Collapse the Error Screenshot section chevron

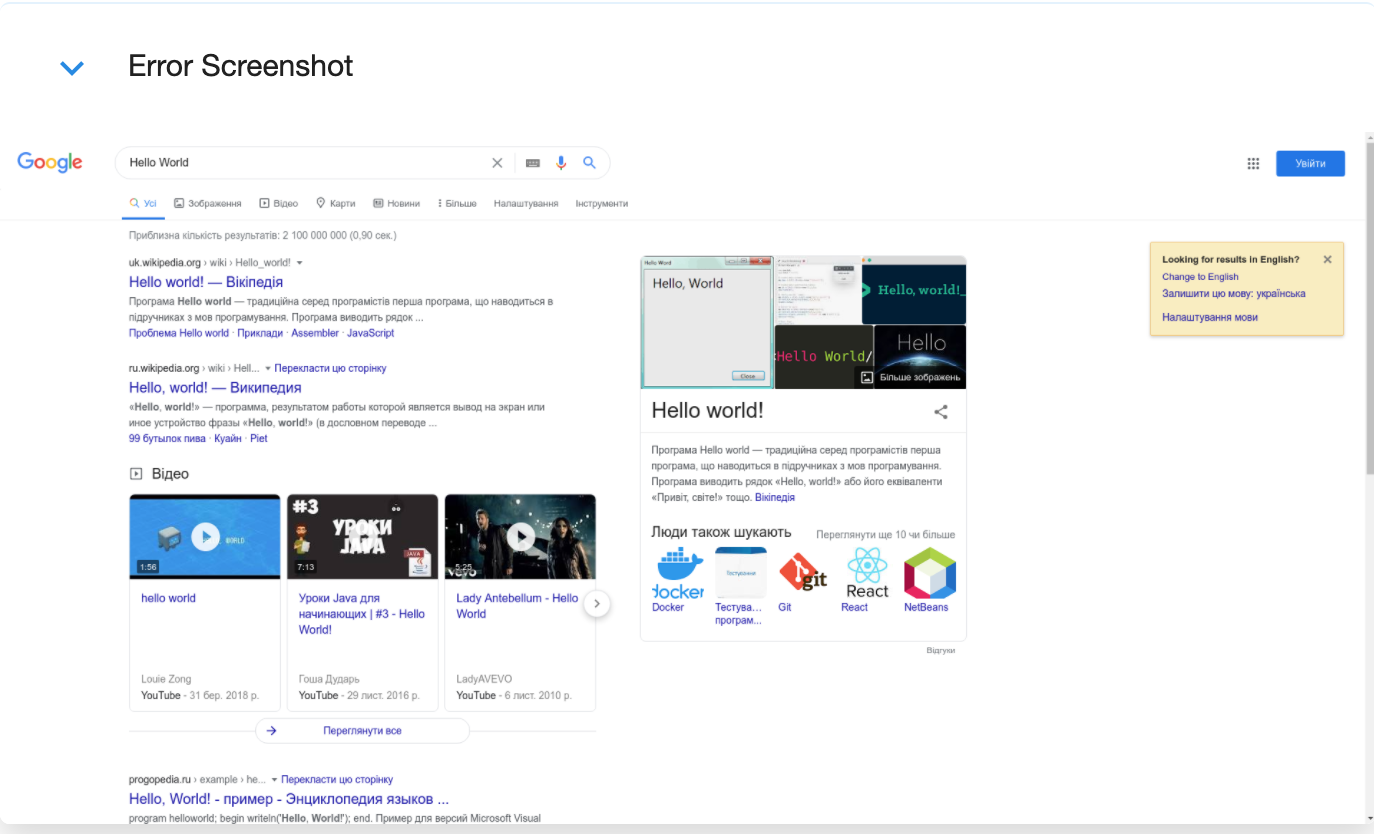72,68
